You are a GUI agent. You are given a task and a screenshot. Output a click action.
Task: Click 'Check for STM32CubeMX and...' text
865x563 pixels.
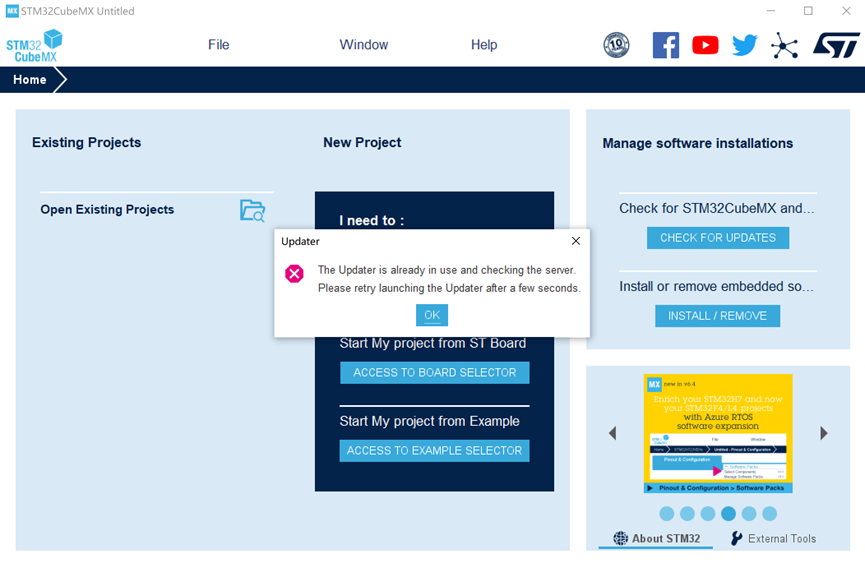[x=716, y=208]
